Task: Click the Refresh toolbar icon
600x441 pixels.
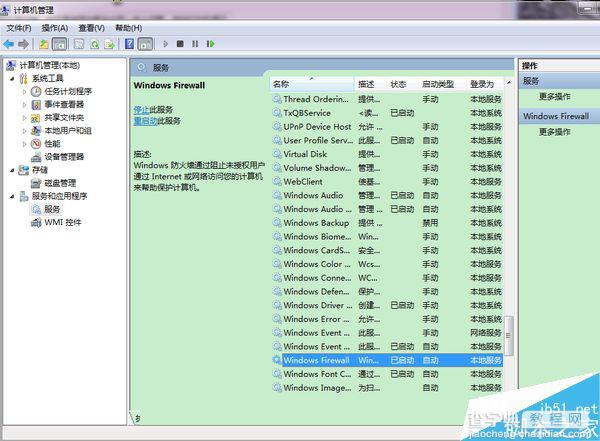Action: (94, 44)
